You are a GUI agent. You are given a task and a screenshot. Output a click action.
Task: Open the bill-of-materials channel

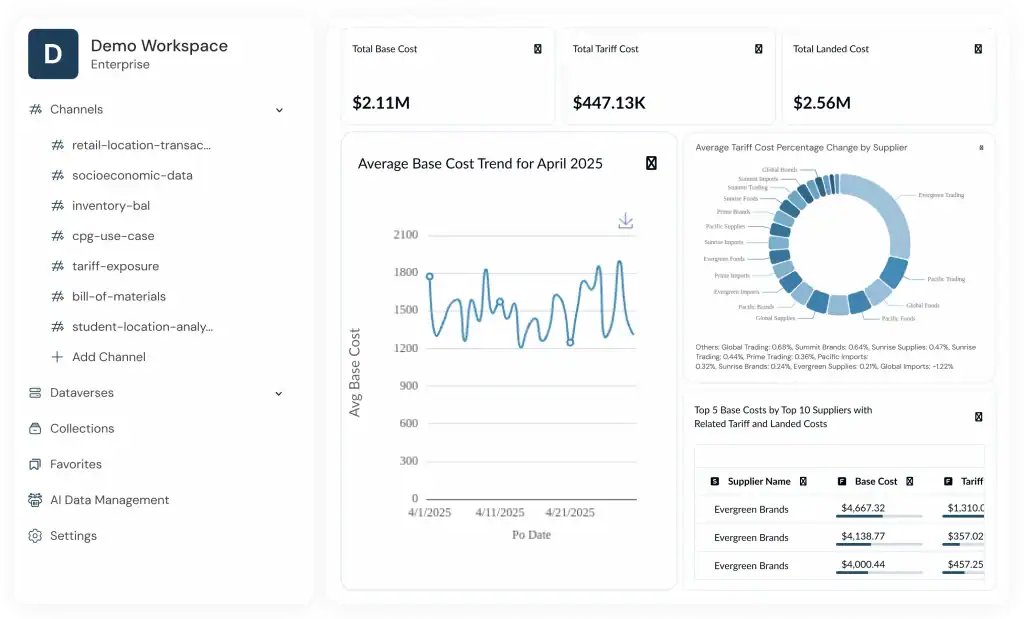point(118,296)
